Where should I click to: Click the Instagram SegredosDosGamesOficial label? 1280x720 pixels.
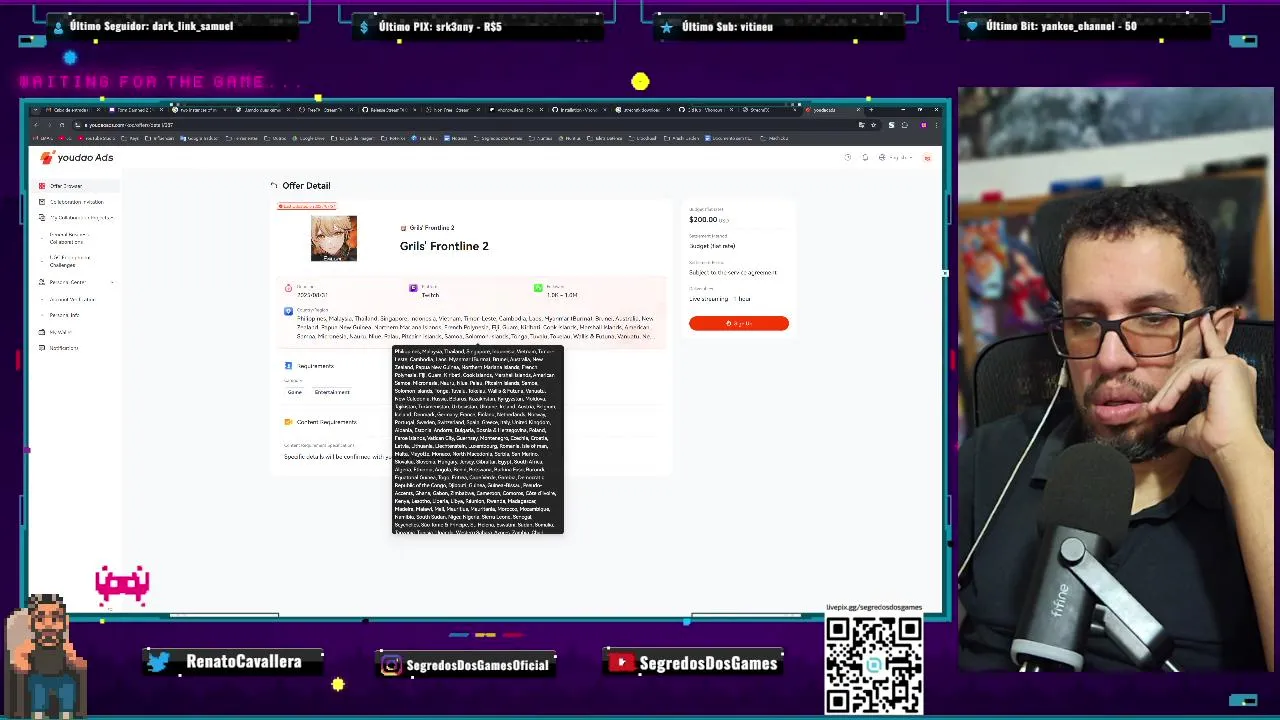tap(464, 665)
